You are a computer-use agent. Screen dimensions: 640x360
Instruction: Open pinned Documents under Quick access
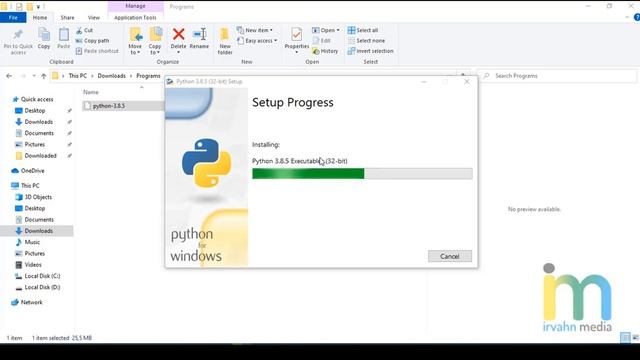[39, 133]
